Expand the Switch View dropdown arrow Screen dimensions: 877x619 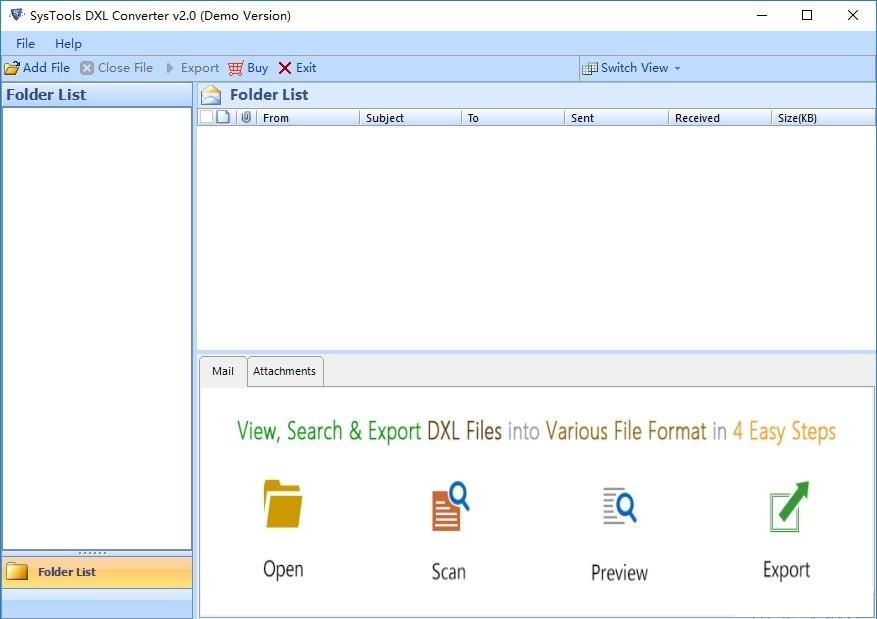point(677,69)
